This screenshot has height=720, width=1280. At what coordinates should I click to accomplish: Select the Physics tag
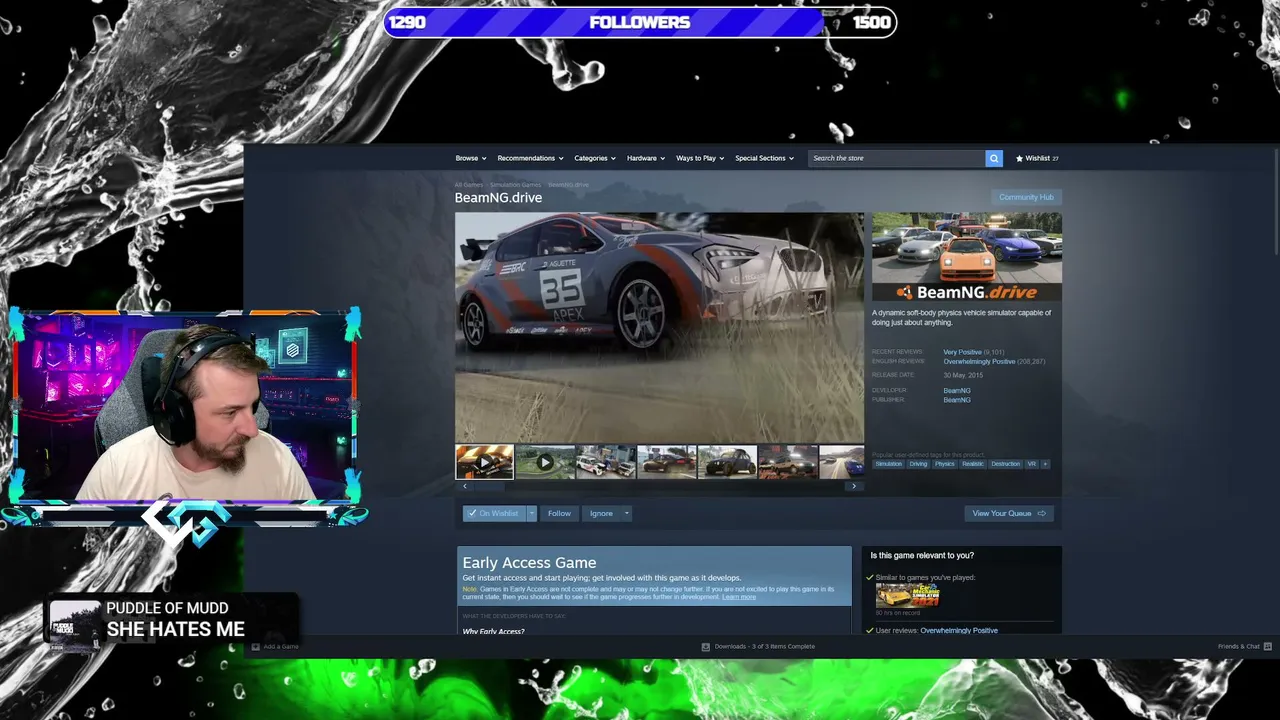[945, 464]
